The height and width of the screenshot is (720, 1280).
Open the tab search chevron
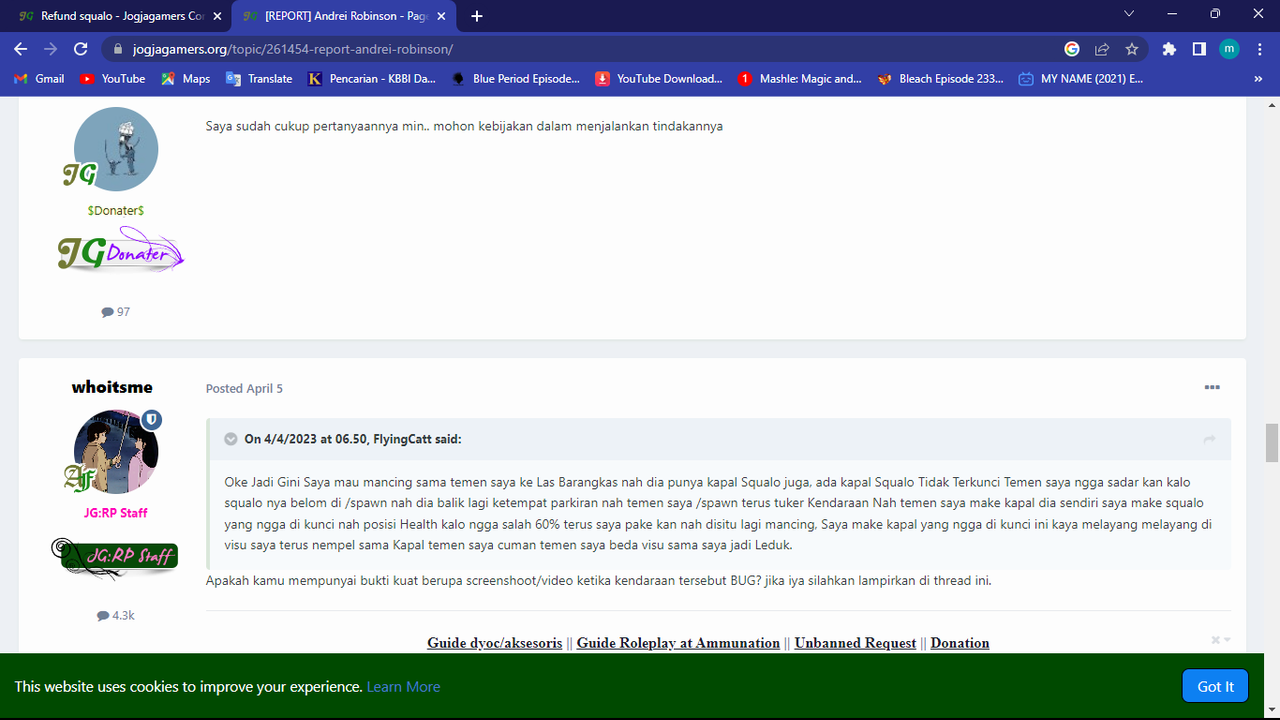[1129, 14]
